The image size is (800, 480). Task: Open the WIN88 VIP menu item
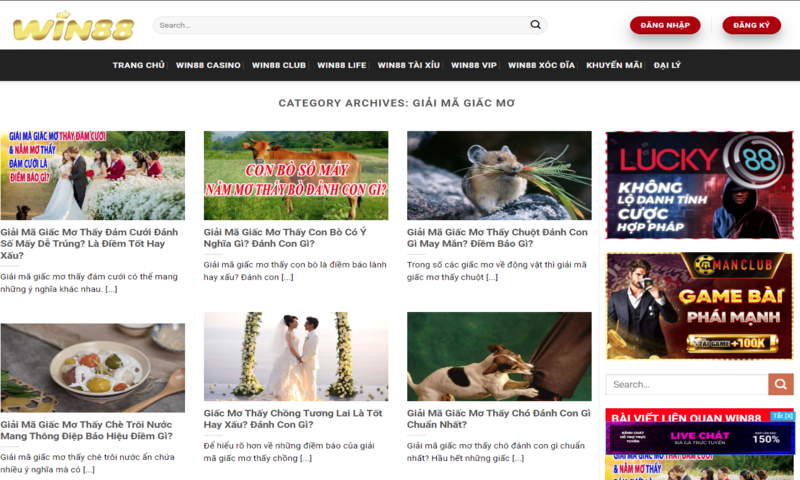(x=474, y=65)
